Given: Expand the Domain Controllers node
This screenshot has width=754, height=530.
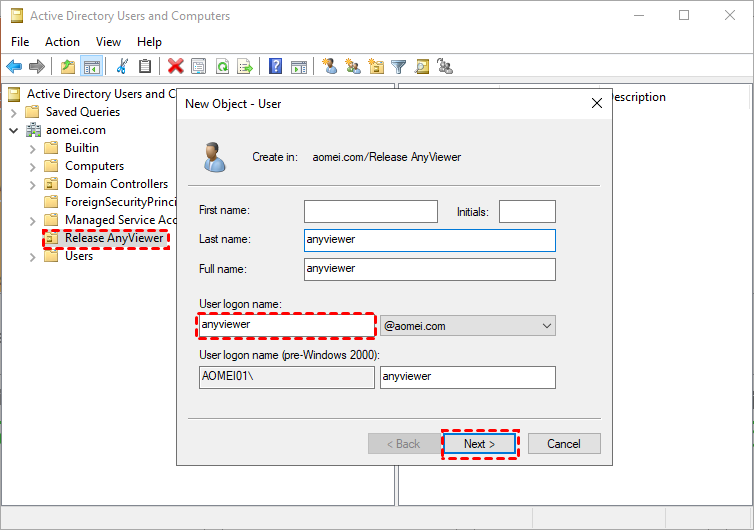Looking at the screenshot, I should 33,184.
